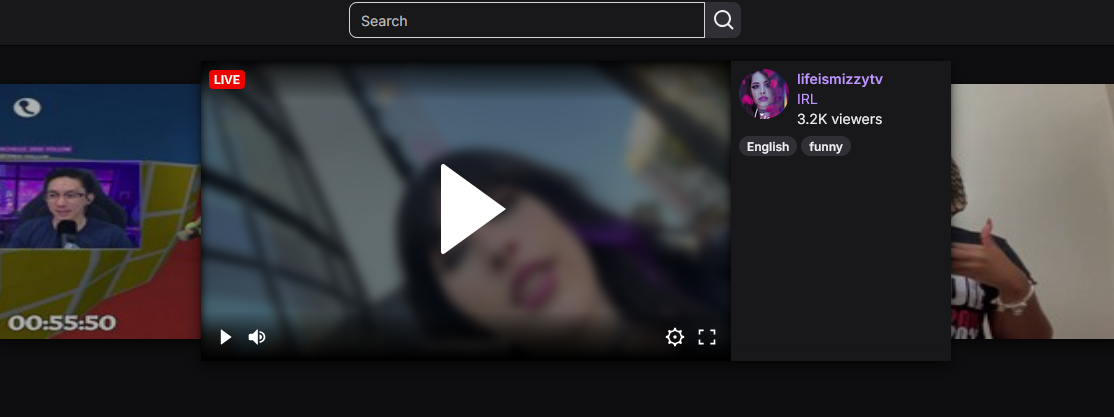Click the red LIVE badge
This screenshot has height=417, width=1114.
tap(227, 80)
